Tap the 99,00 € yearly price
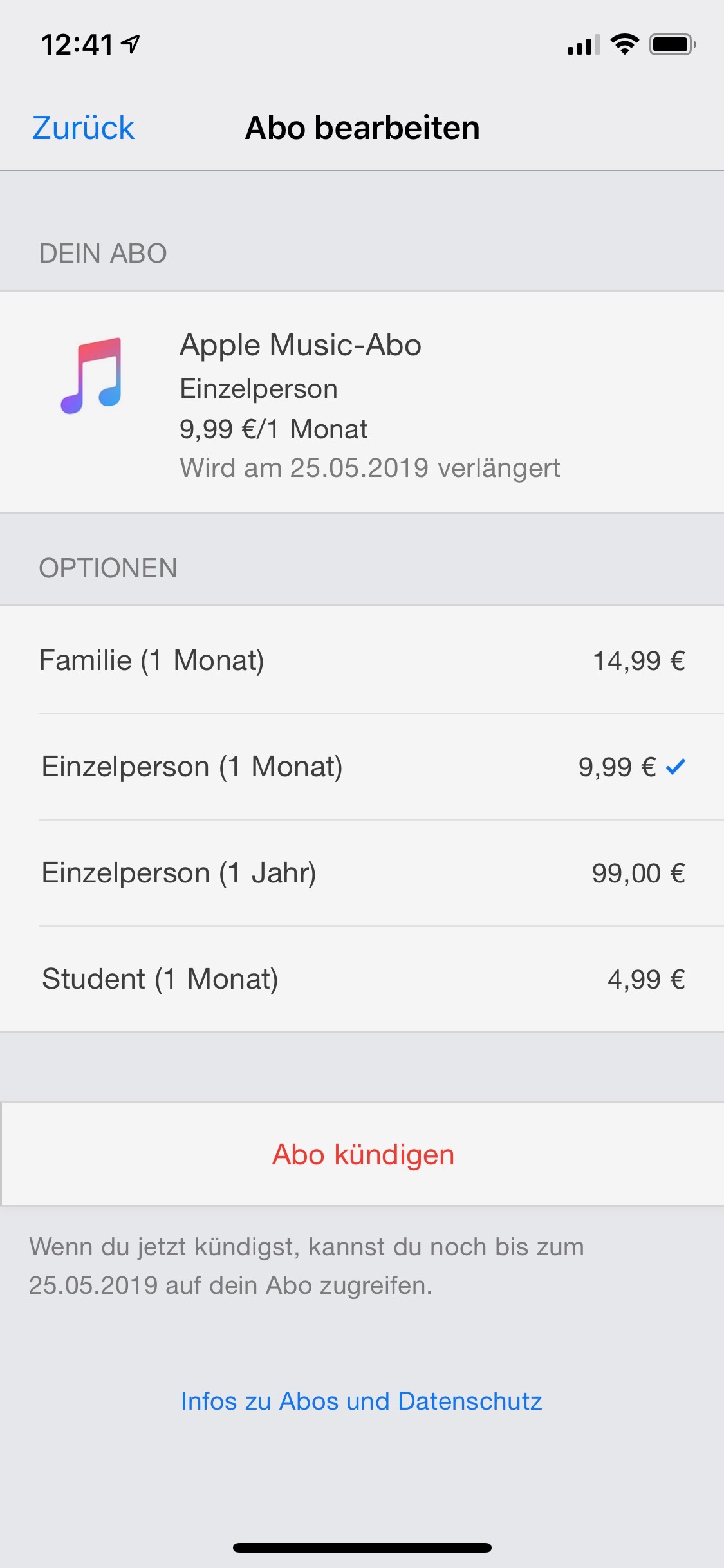724x1568 pixels. point(638,873)
